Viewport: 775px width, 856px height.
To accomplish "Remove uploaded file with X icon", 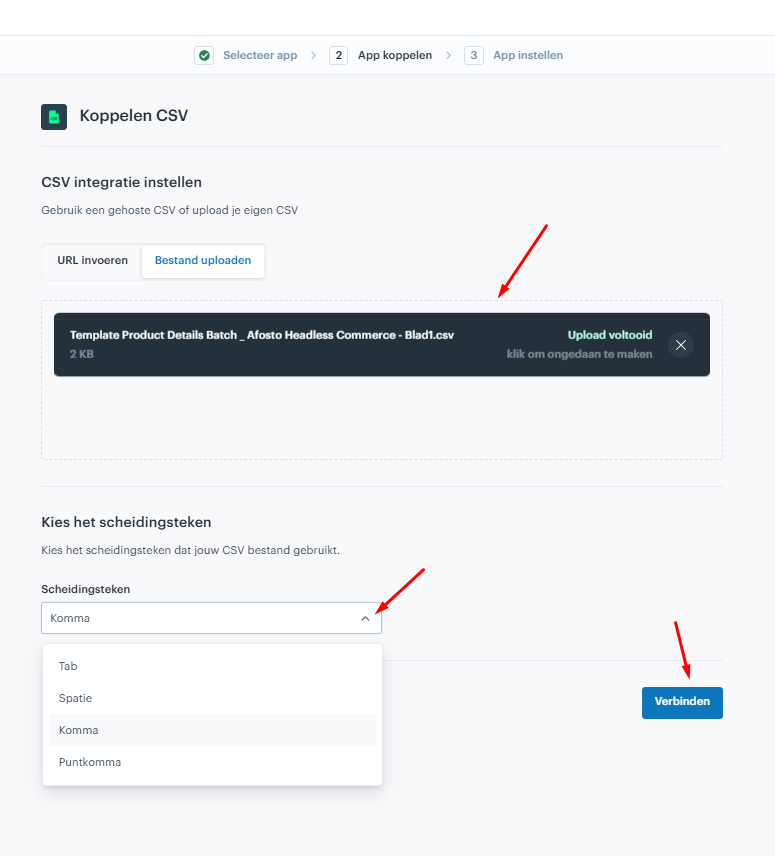I will tap(681, 345).
